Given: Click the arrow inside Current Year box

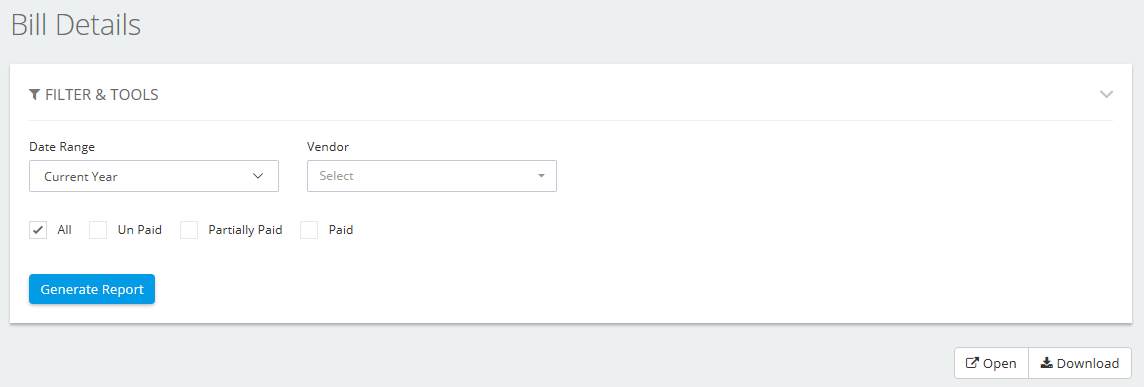Looking at the screenshot, I should [257, 176].
